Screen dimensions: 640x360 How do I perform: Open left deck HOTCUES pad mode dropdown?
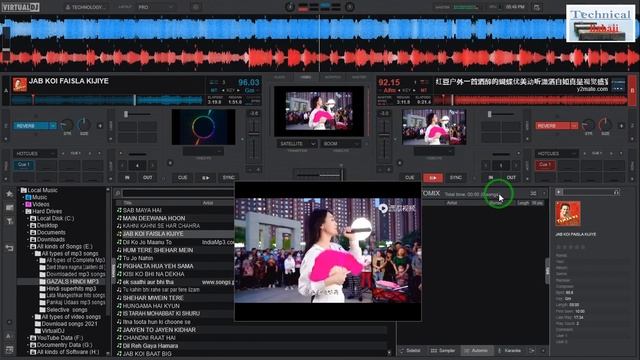(35, 153)
